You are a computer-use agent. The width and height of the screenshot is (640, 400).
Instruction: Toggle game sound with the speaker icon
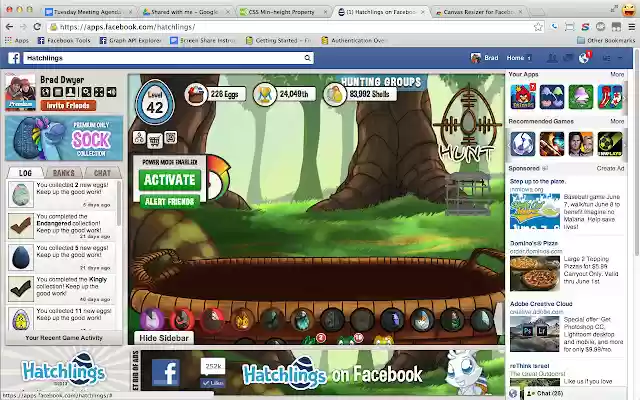click(x=111, y=92)
